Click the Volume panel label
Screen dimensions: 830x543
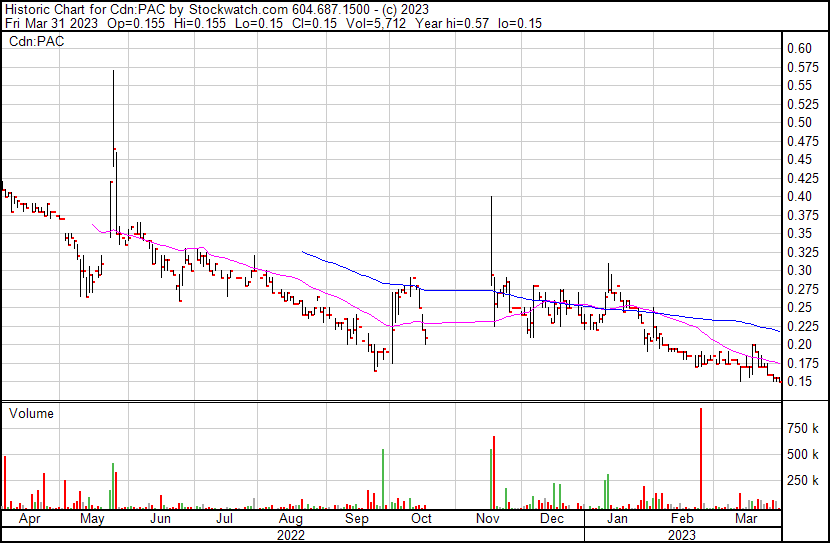pyautogui.click(x=30, y=413)
